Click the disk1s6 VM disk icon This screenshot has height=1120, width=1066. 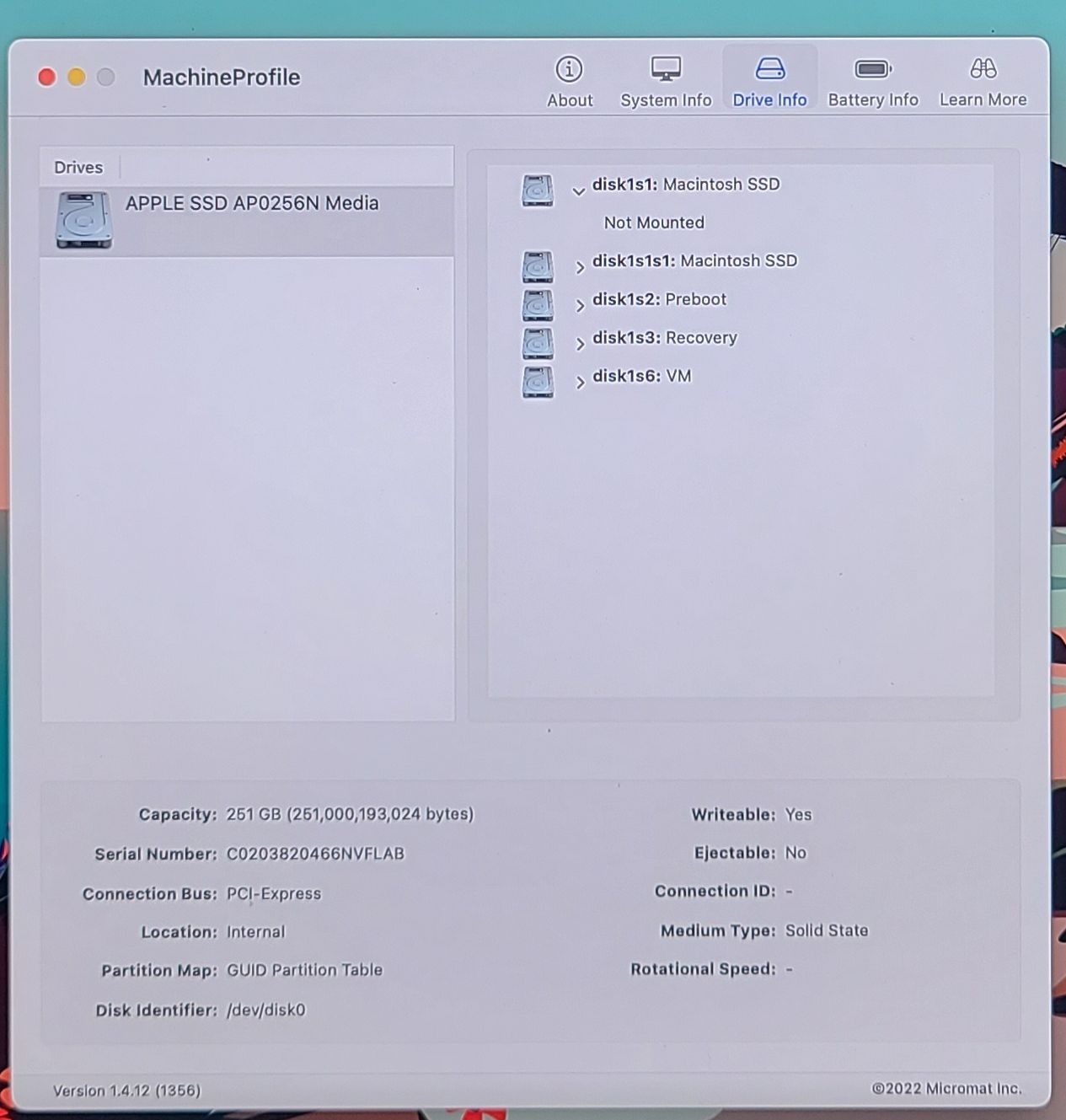click(538, 382)
